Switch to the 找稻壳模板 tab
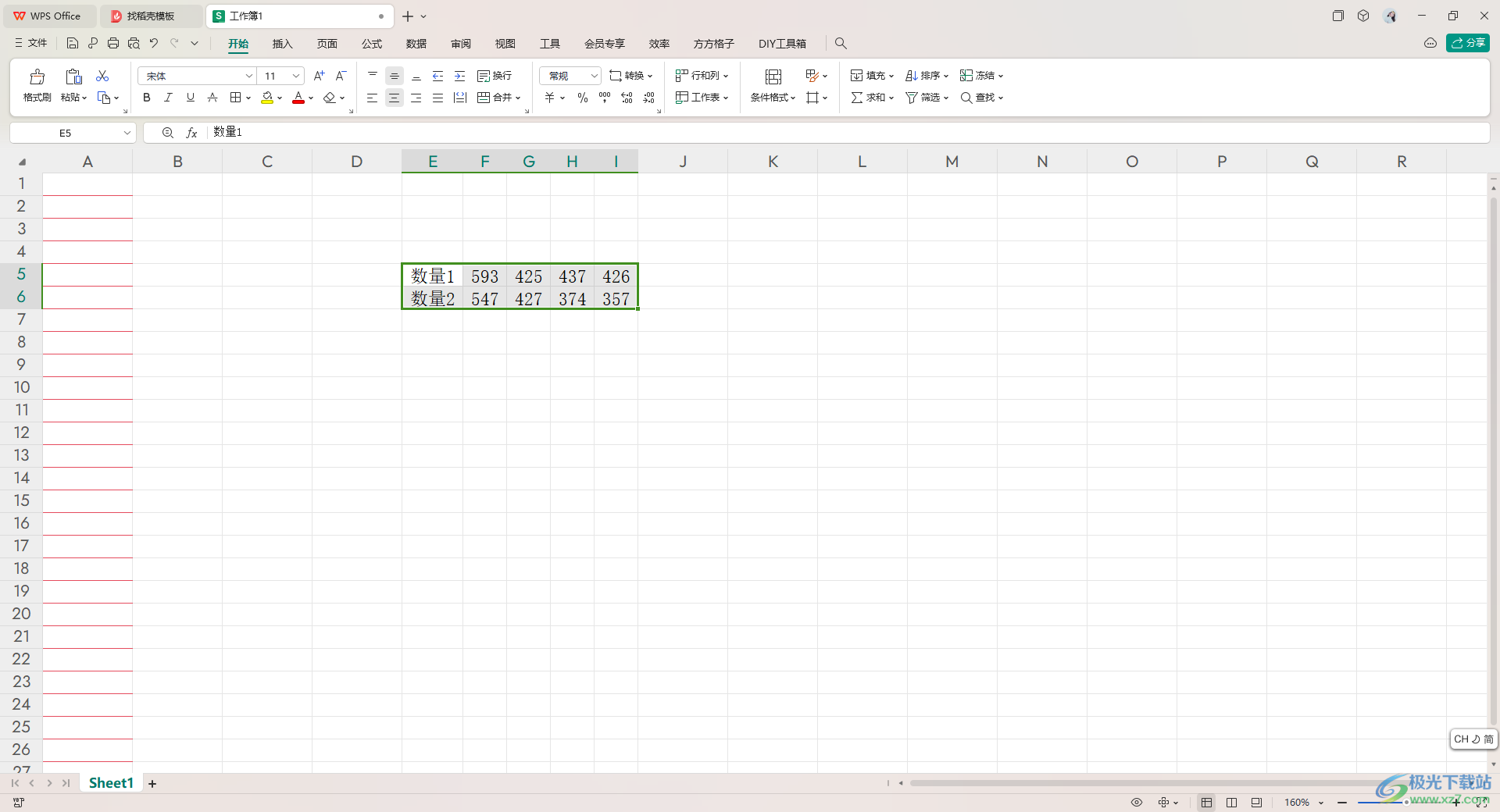Viewport: 1500px width, 812px height. [x=150, y=16]
